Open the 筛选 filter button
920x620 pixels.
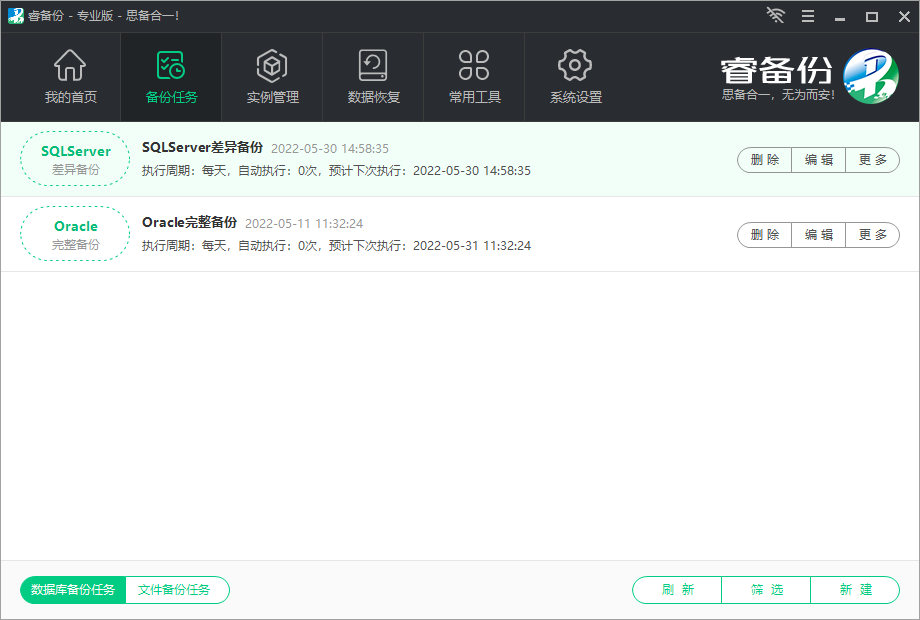click(x=766, y=589)
